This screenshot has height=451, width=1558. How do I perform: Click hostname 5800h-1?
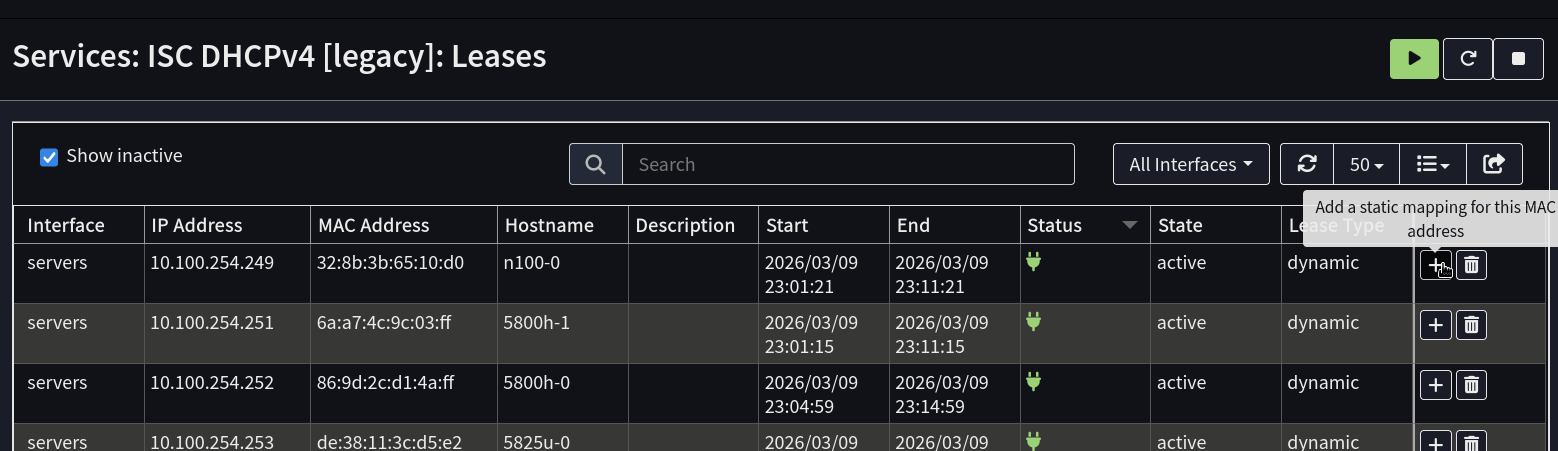pos(537,323)
